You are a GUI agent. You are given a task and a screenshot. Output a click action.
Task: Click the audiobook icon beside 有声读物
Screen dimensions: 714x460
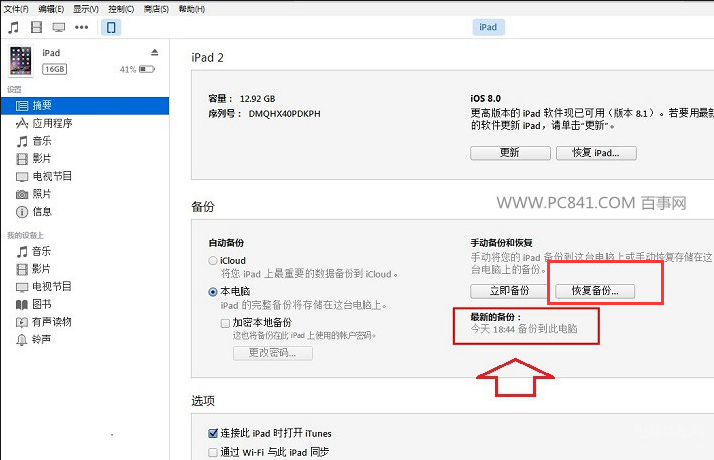(22, 322)
